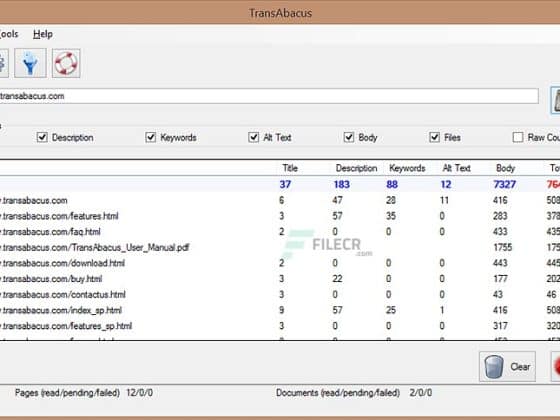Viewport: 560px width, 420px height.
Task: Toggle the Alt Text checkbox
Action: coord(253,137)
